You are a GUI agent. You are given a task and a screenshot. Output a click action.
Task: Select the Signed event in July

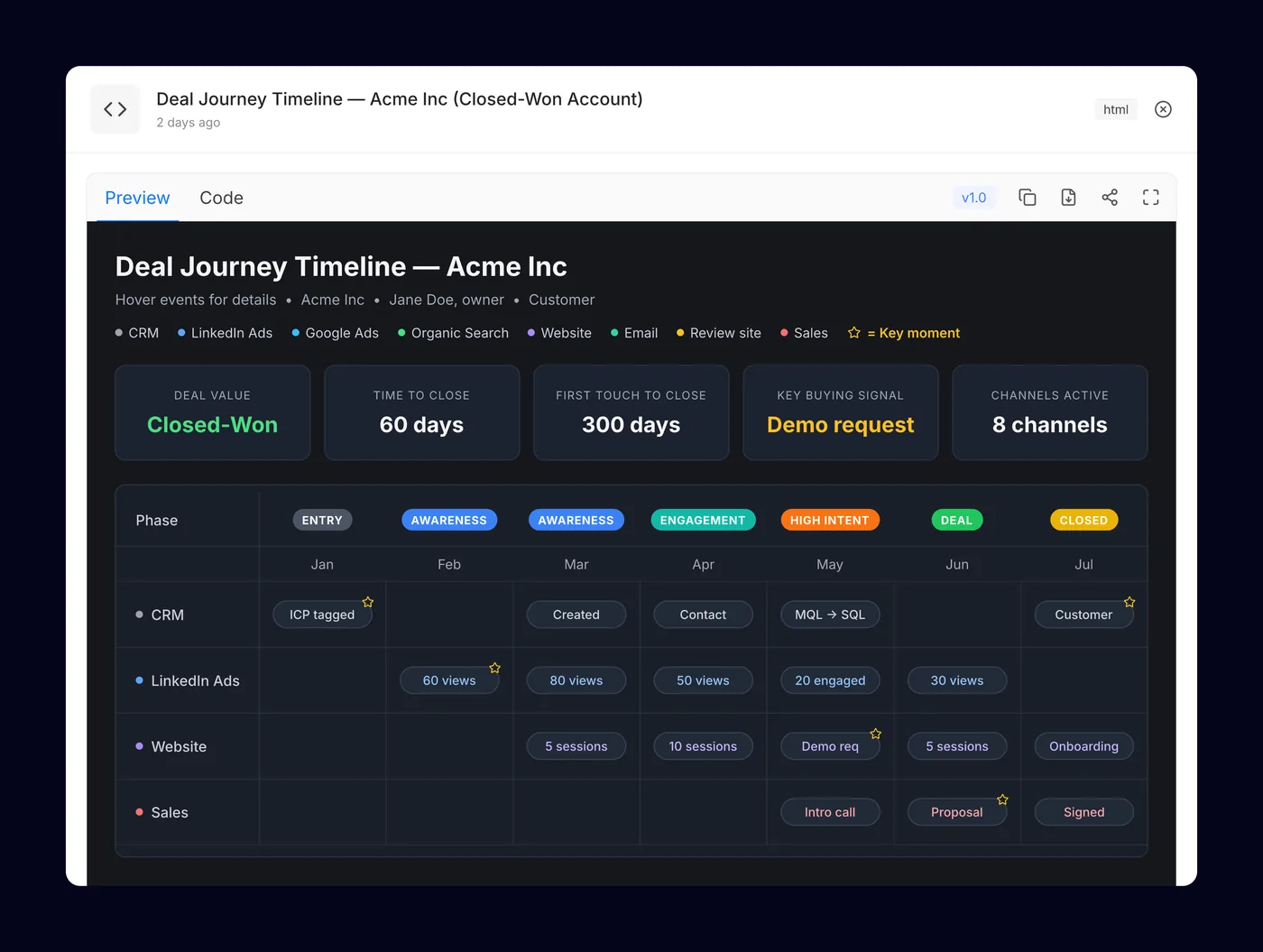point(1083,812)
